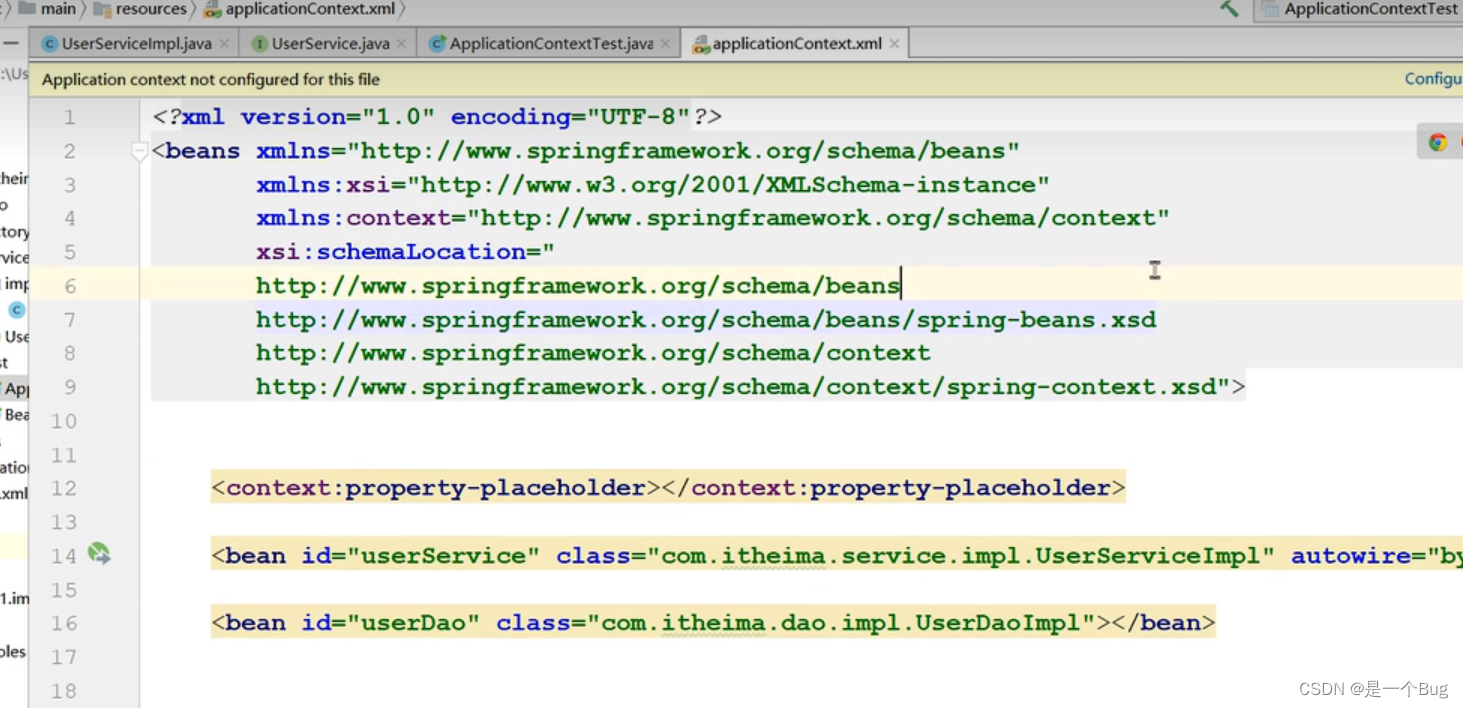1463x708 pixels.
Task: Click the autowire attribute on line 14
Action: [x=1377, y=555]
